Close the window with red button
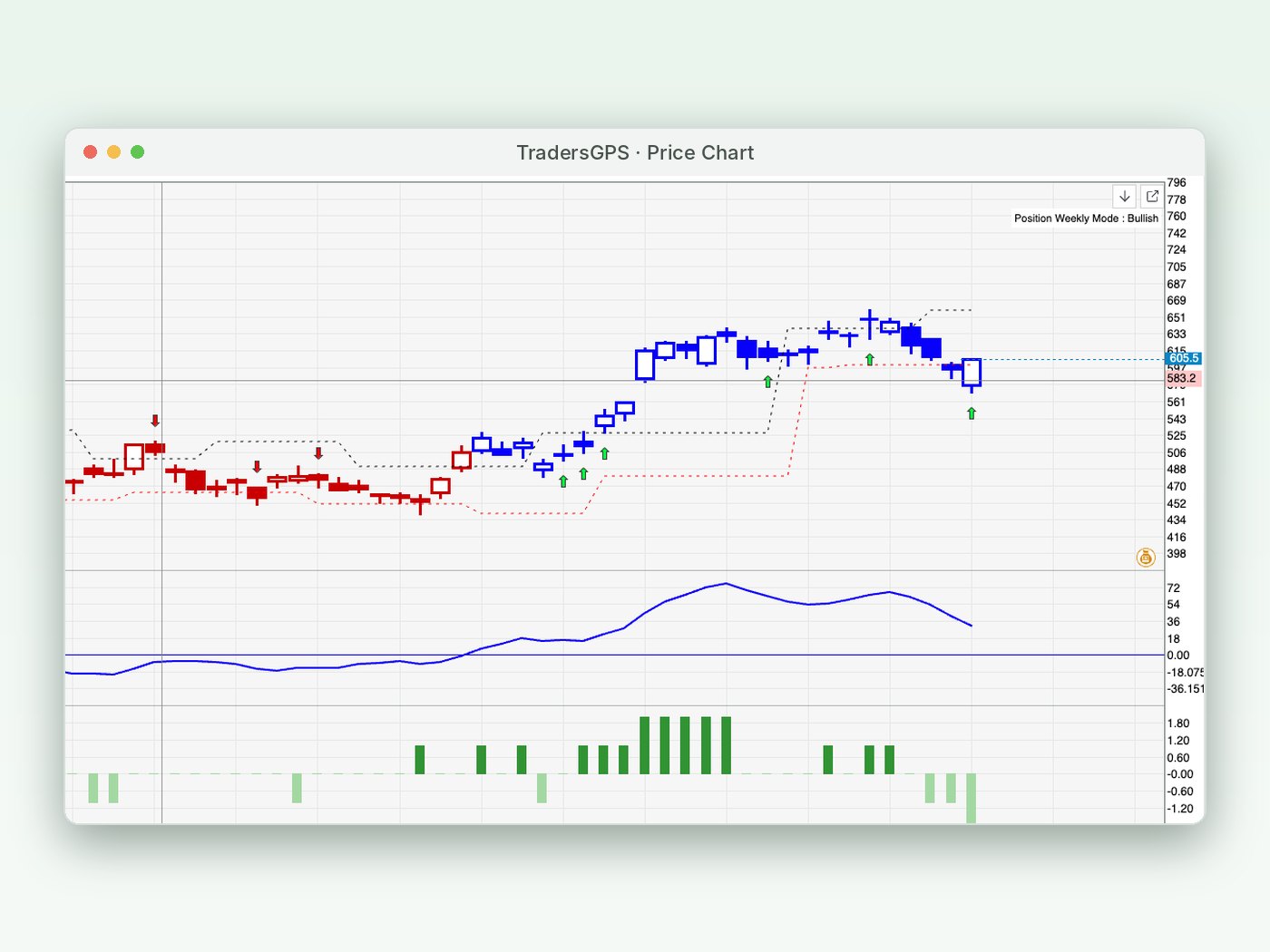 90,151
